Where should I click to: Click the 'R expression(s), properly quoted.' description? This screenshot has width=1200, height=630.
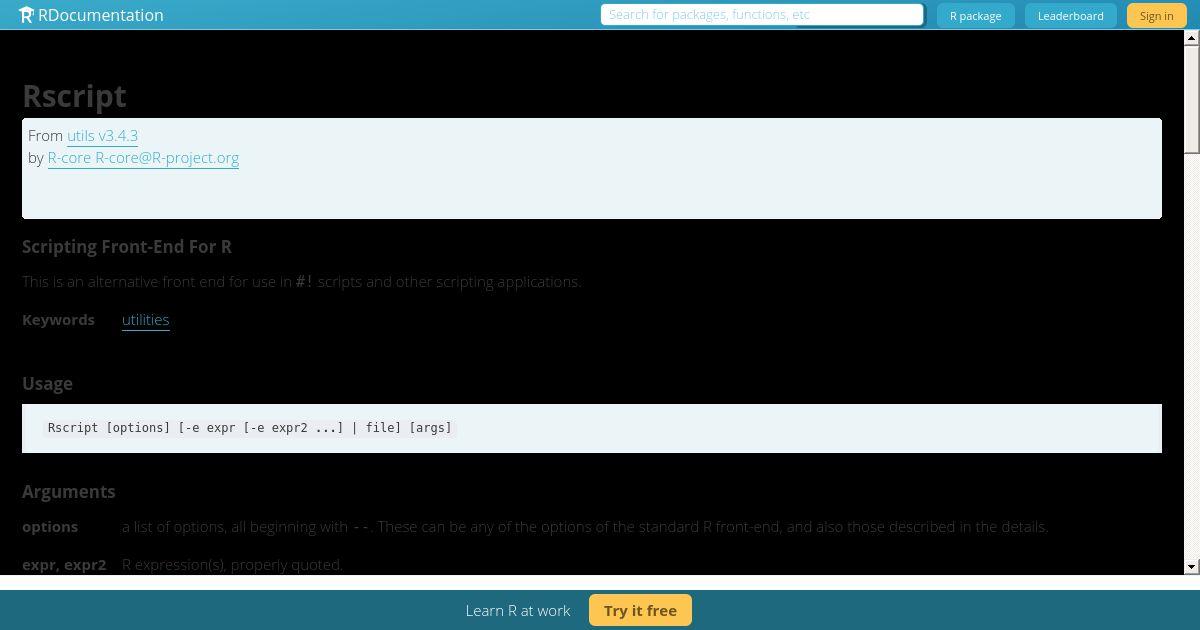(232, 565)
